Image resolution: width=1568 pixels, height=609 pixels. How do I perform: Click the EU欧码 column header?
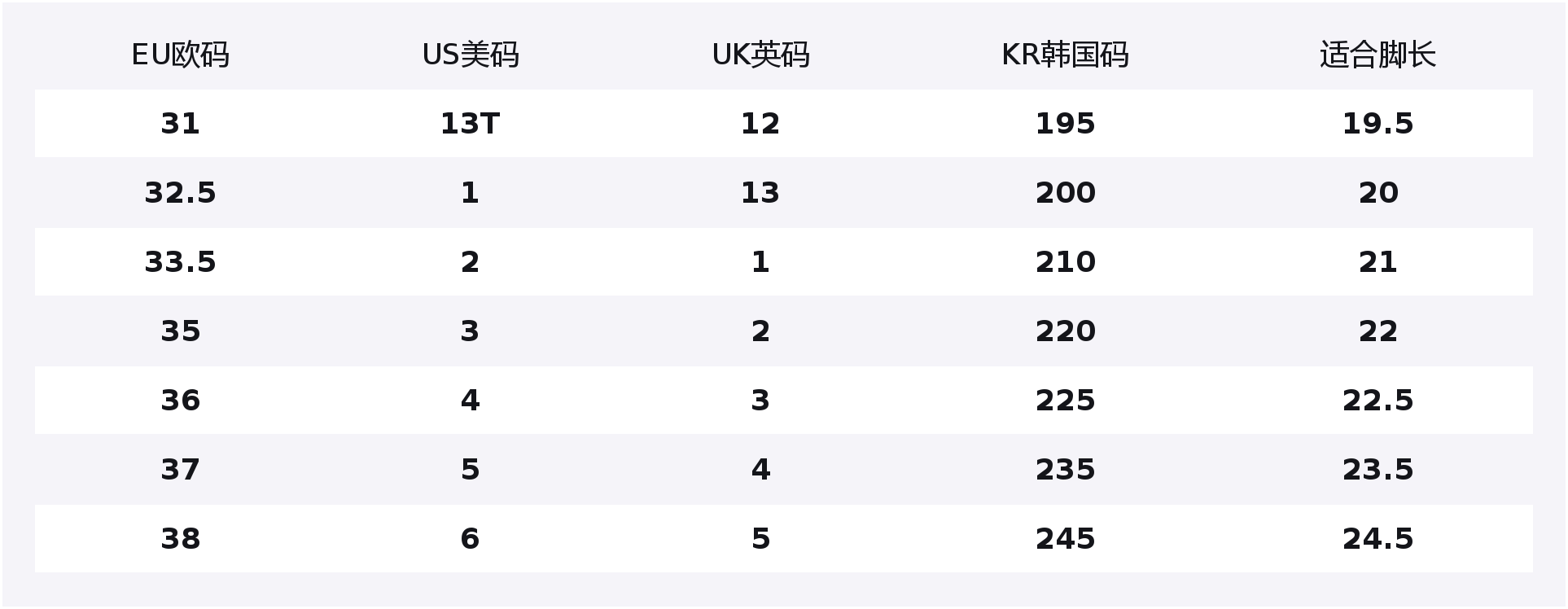pyautogui.click(x=180, y=55)
